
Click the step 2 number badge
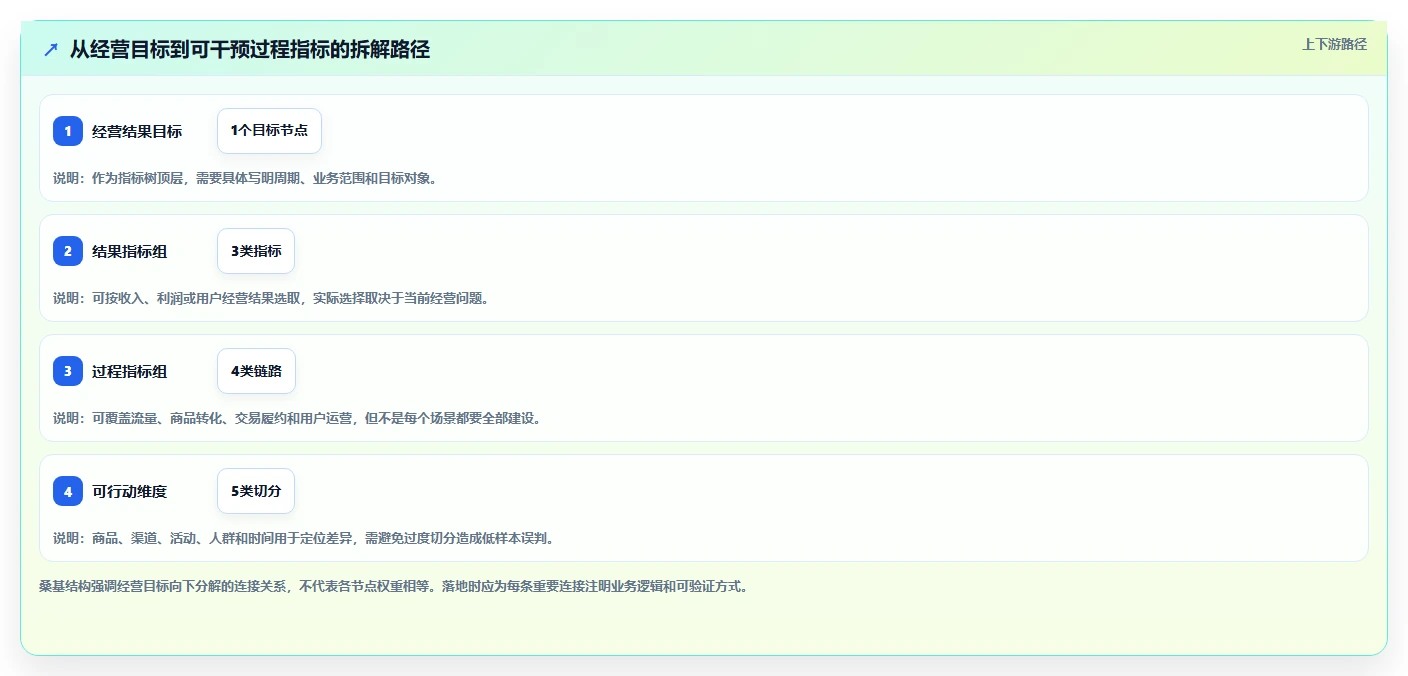[68, 251]
